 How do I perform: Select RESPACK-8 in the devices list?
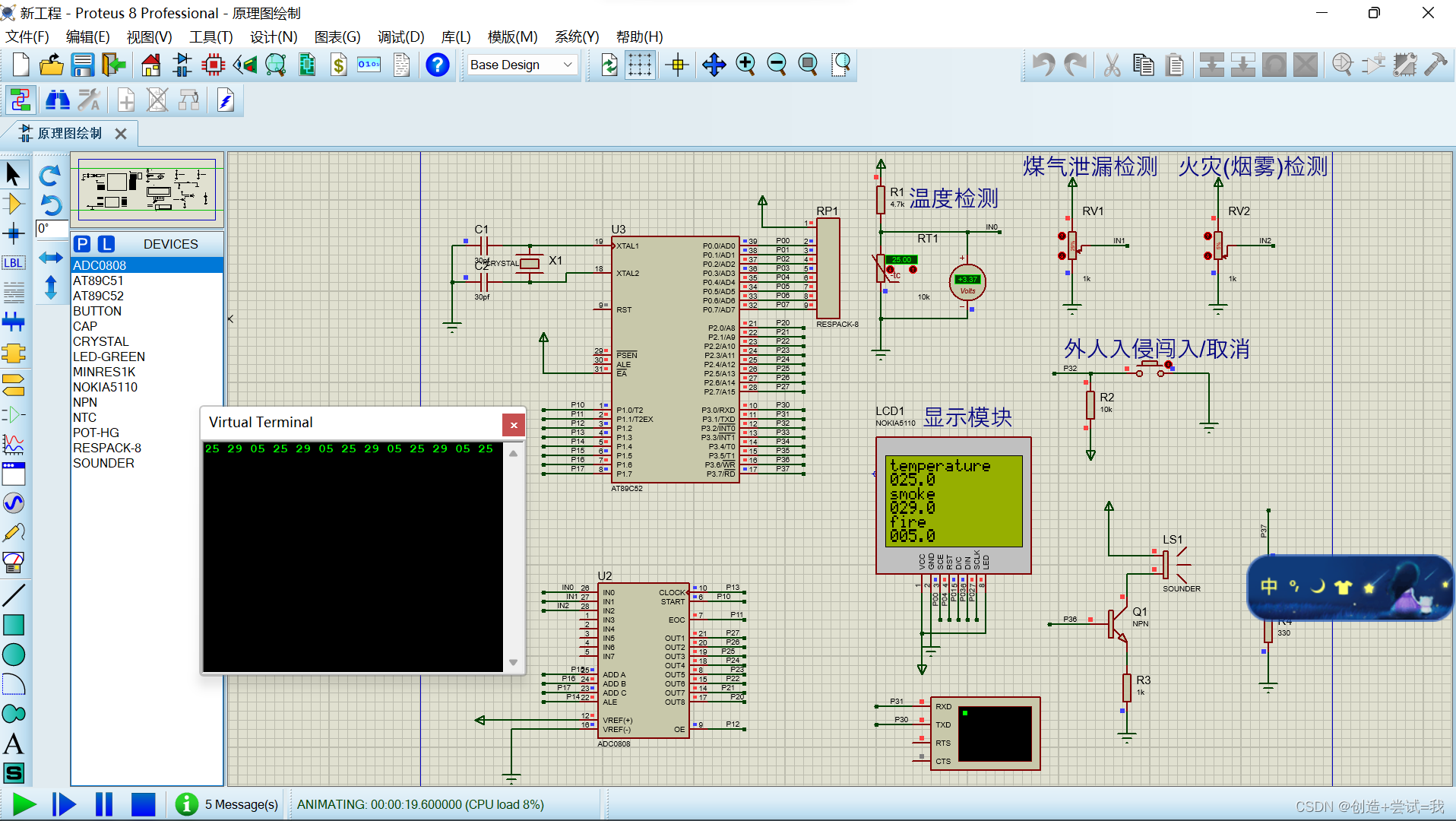click(x=147, y=448)
